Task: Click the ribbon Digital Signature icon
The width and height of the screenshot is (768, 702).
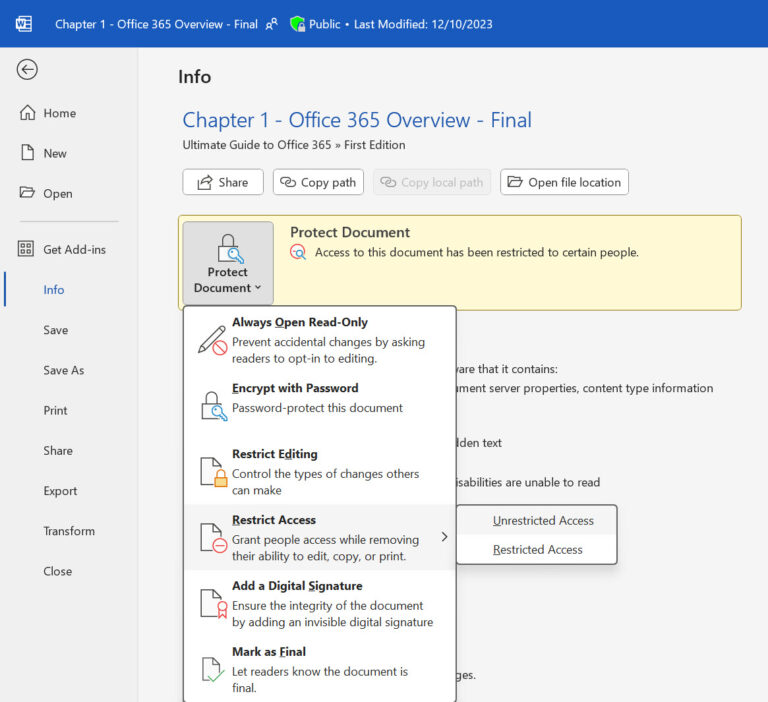Action: (x=214, y=604)
